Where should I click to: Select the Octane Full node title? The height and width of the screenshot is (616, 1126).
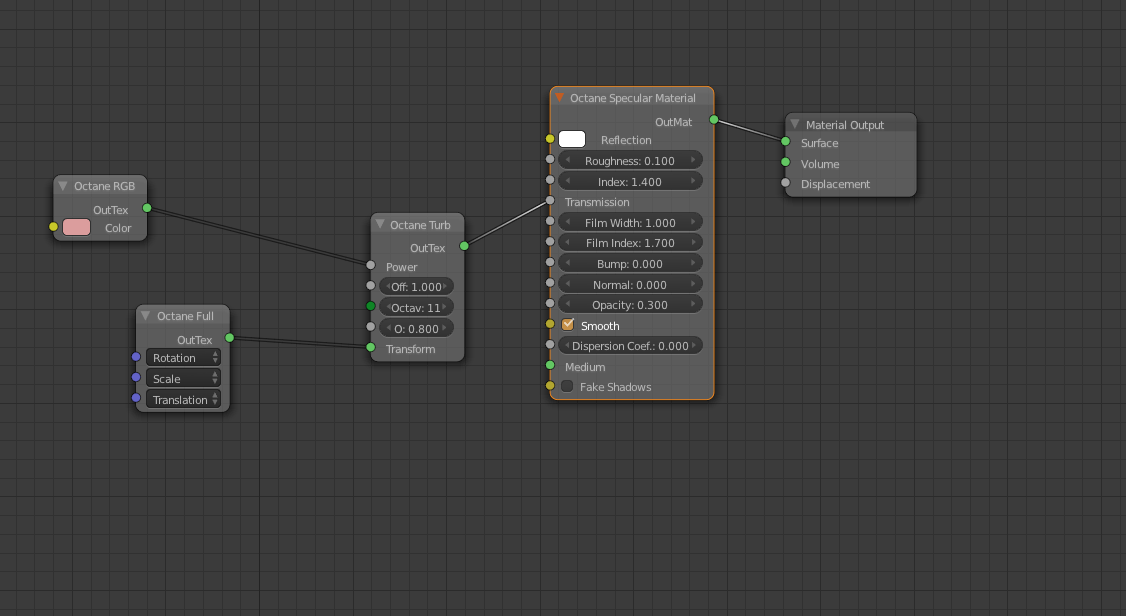tap(185, 316)
